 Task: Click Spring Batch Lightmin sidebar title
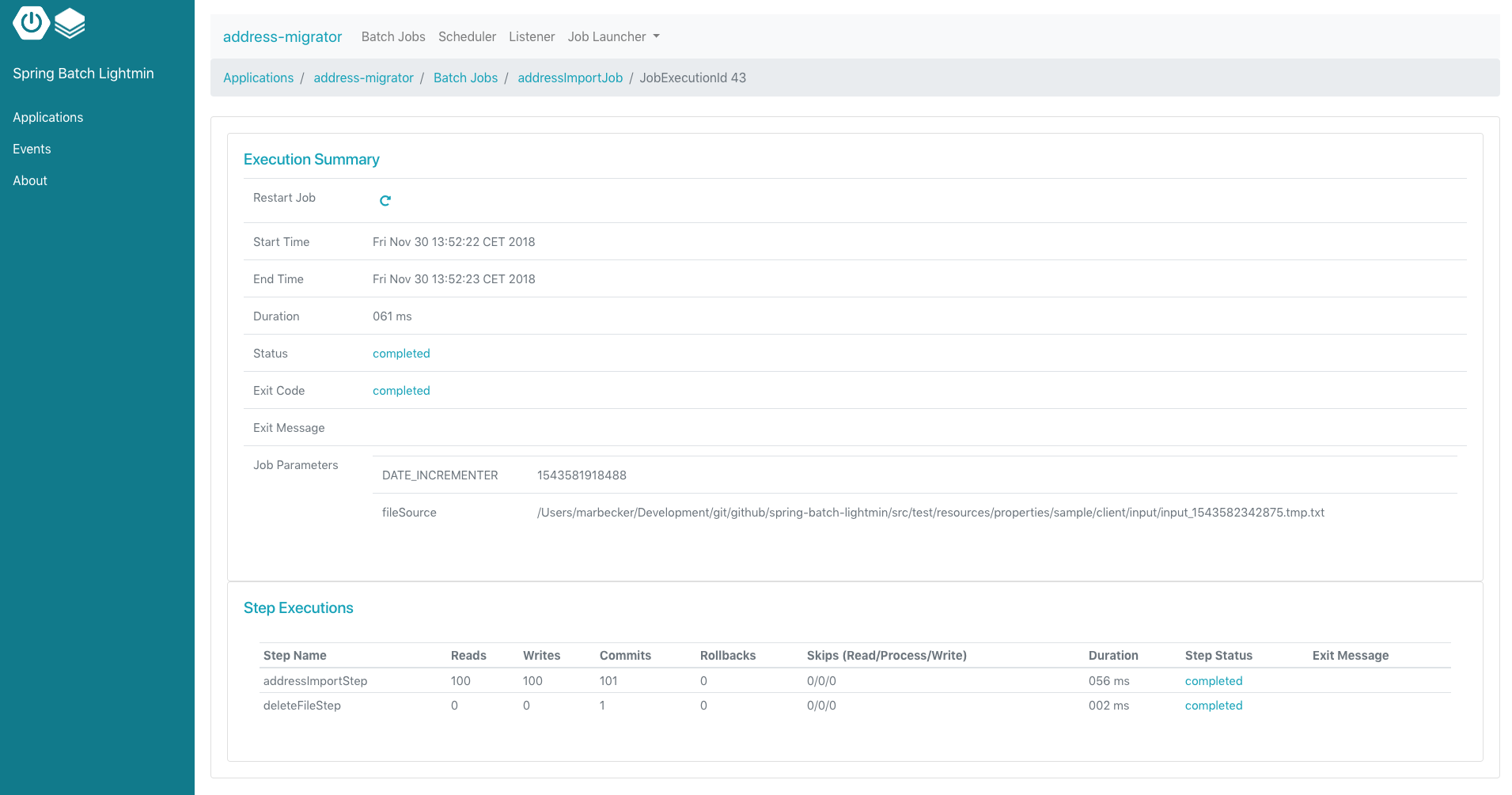point(83,74)
